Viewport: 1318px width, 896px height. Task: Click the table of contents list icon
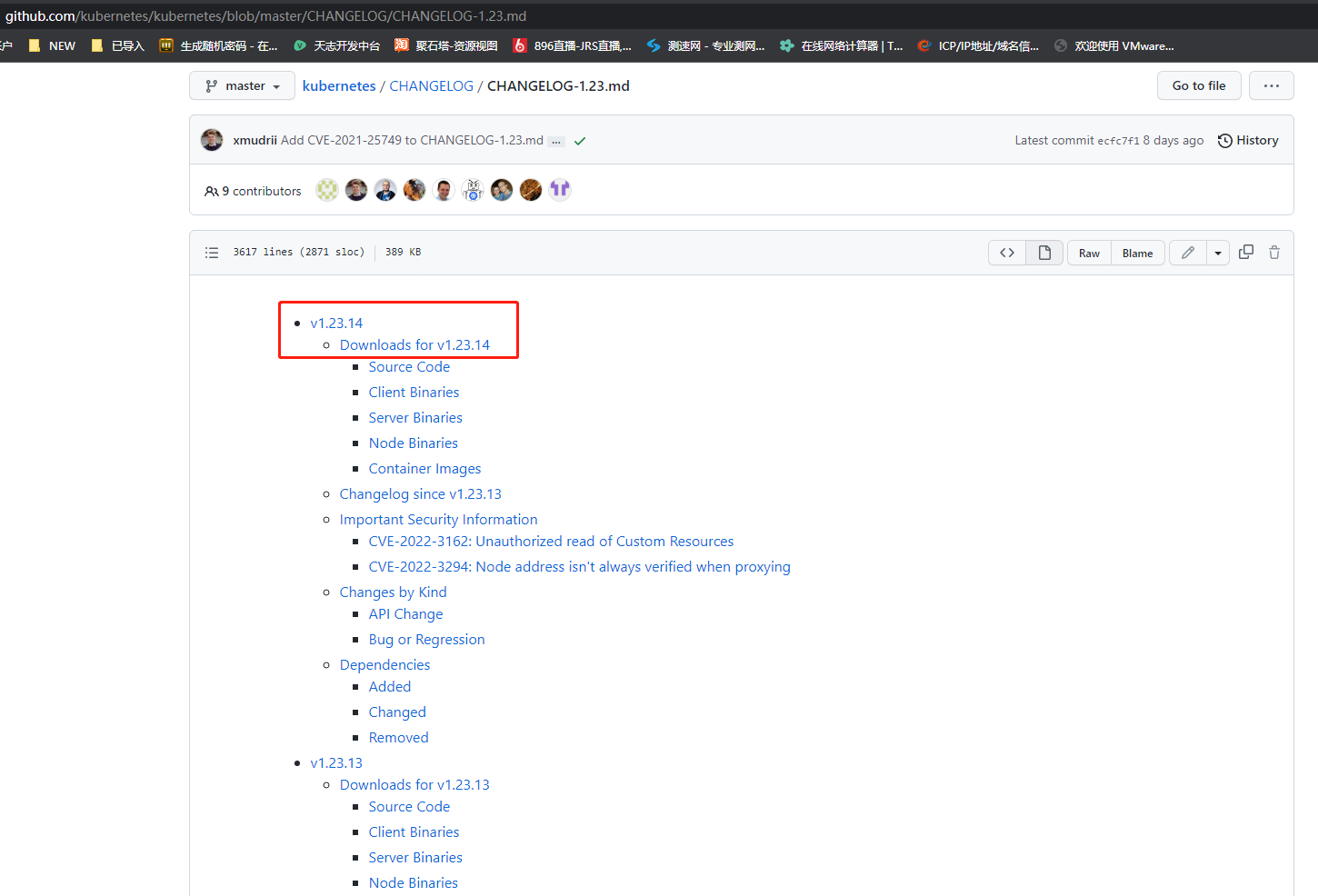pos(212,253)
